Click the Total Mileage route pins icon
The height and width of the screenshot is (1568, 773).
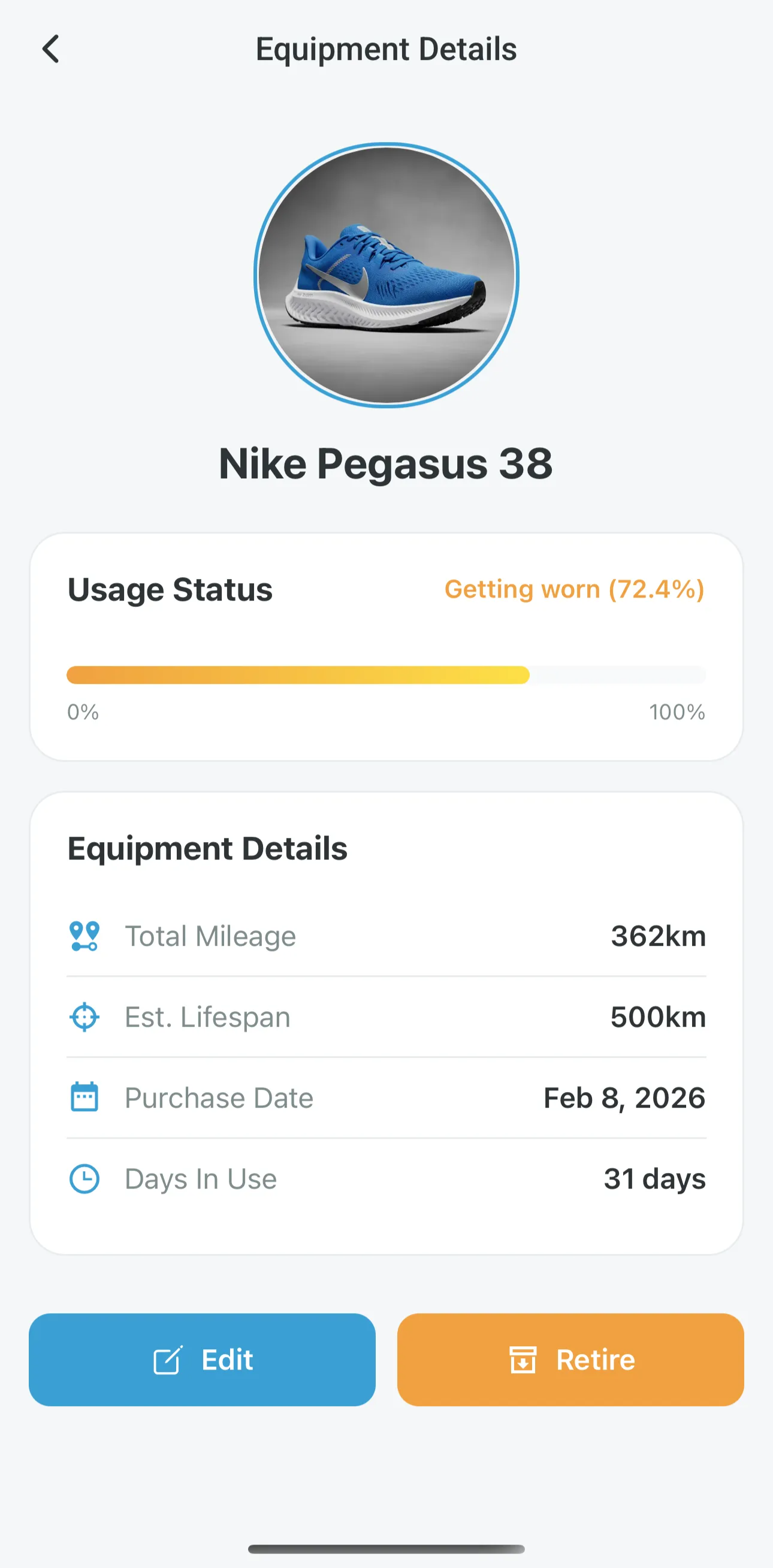coord(84,936)
